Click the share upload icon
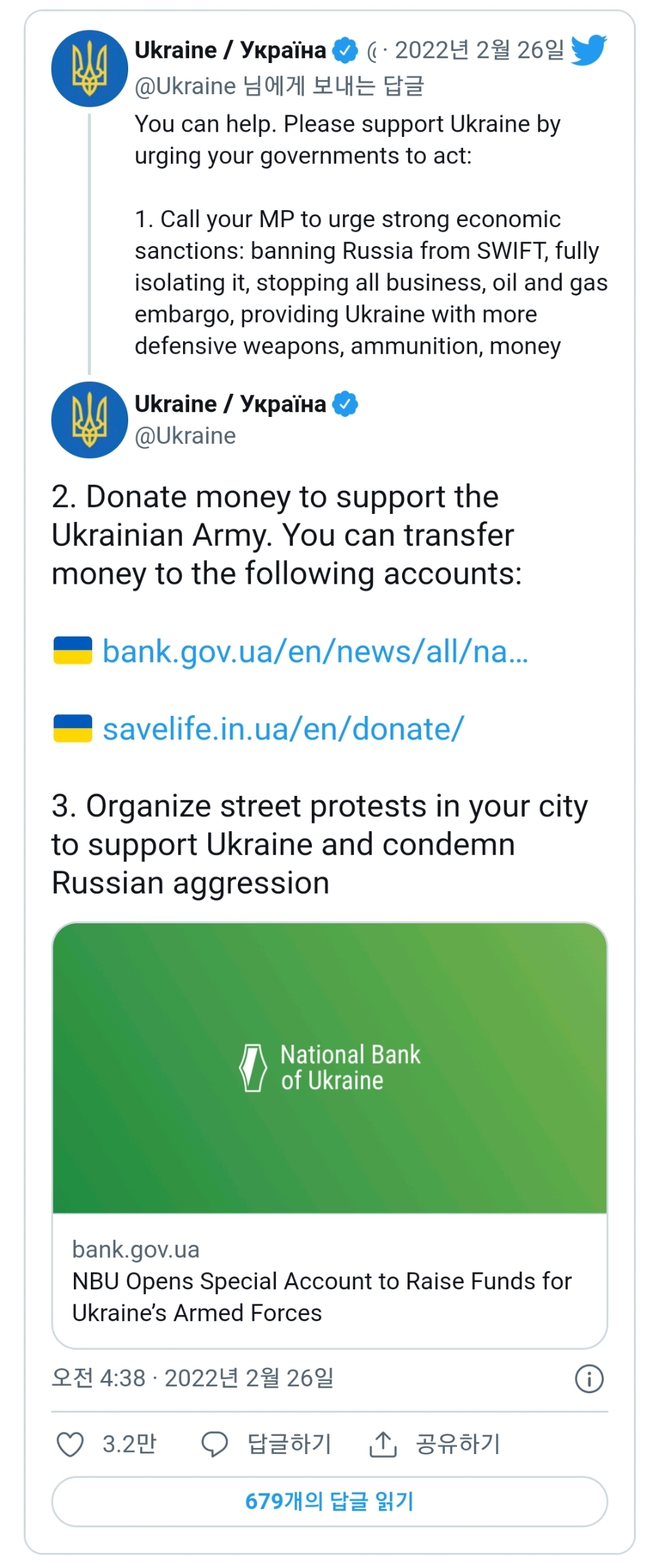The width and height of the screenshot is (659, 1568). click(383, 1444)
